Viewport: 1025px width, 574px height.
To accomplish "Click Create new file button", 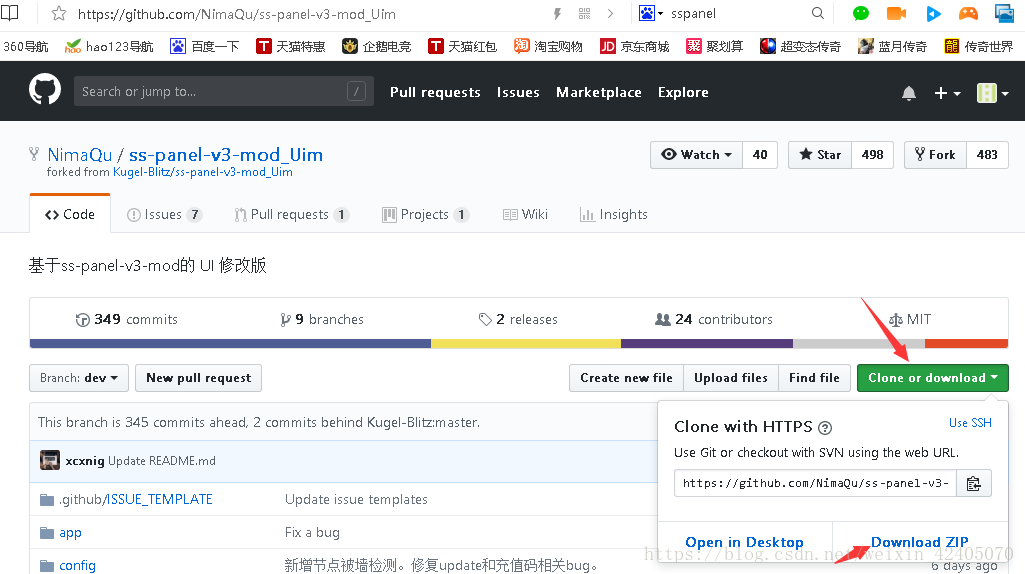I will (x=626, y=378).
